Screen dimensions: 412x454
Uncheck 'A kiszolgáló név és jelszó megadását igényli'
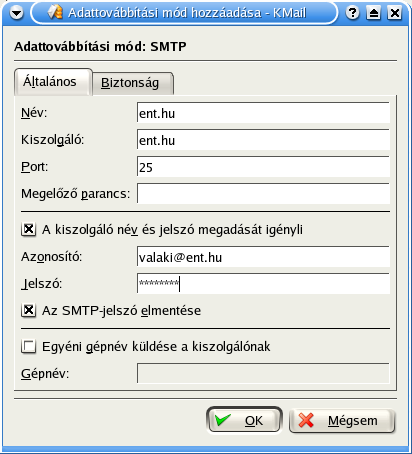[29, 229]
